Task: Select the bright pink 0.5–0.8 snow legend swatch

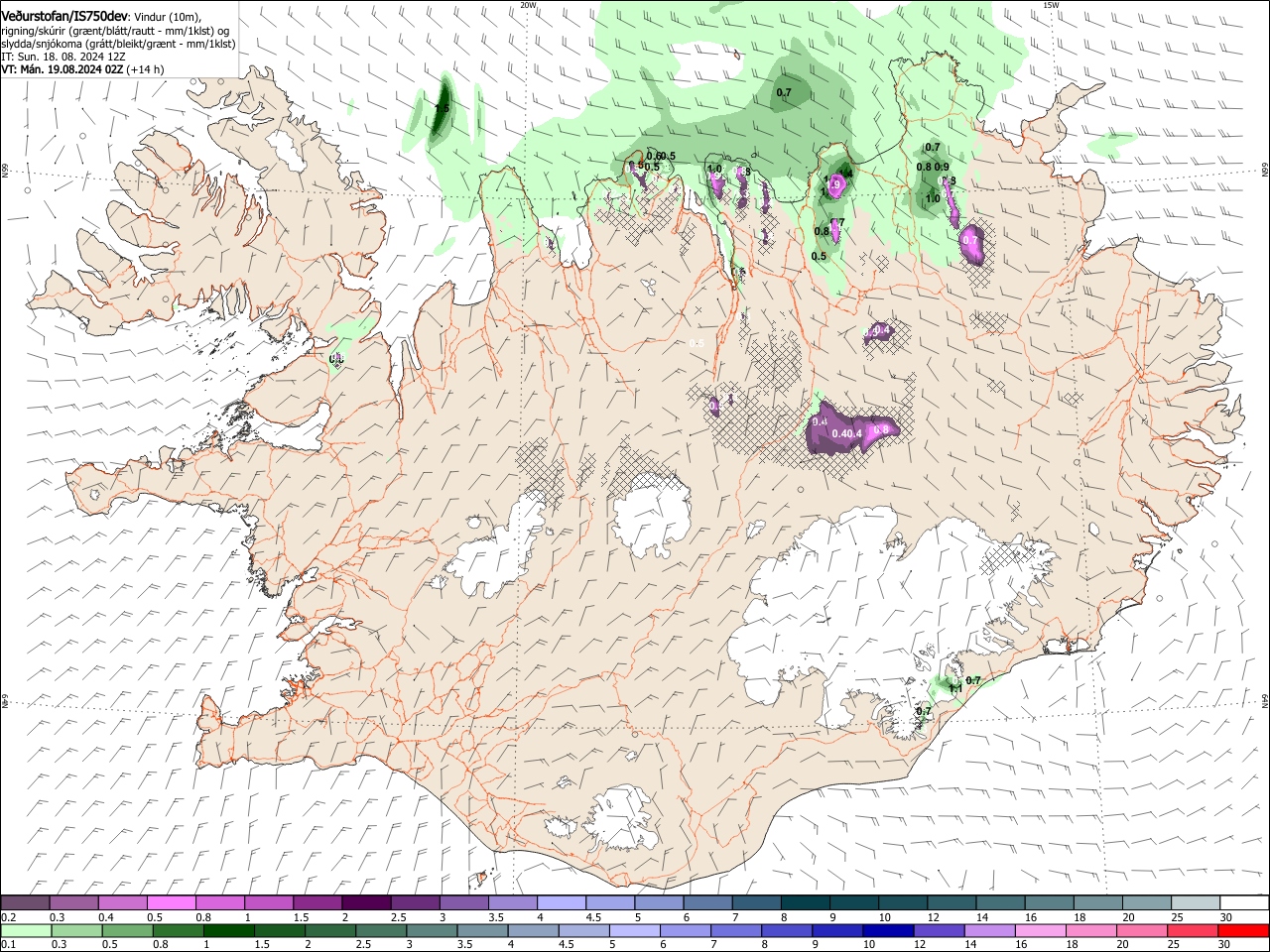Action: (x=172, y=902)
